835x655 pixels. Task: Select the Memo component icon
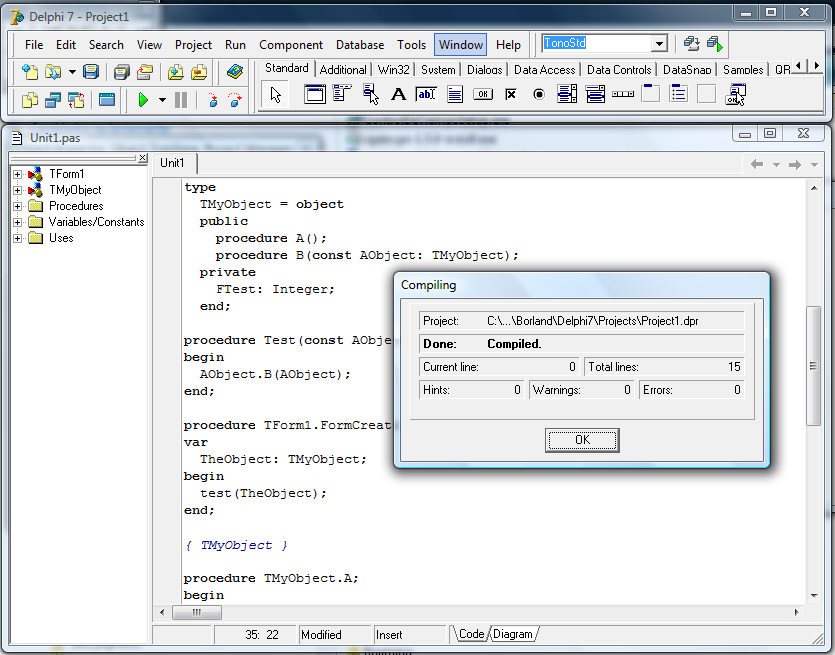(455, 95)
